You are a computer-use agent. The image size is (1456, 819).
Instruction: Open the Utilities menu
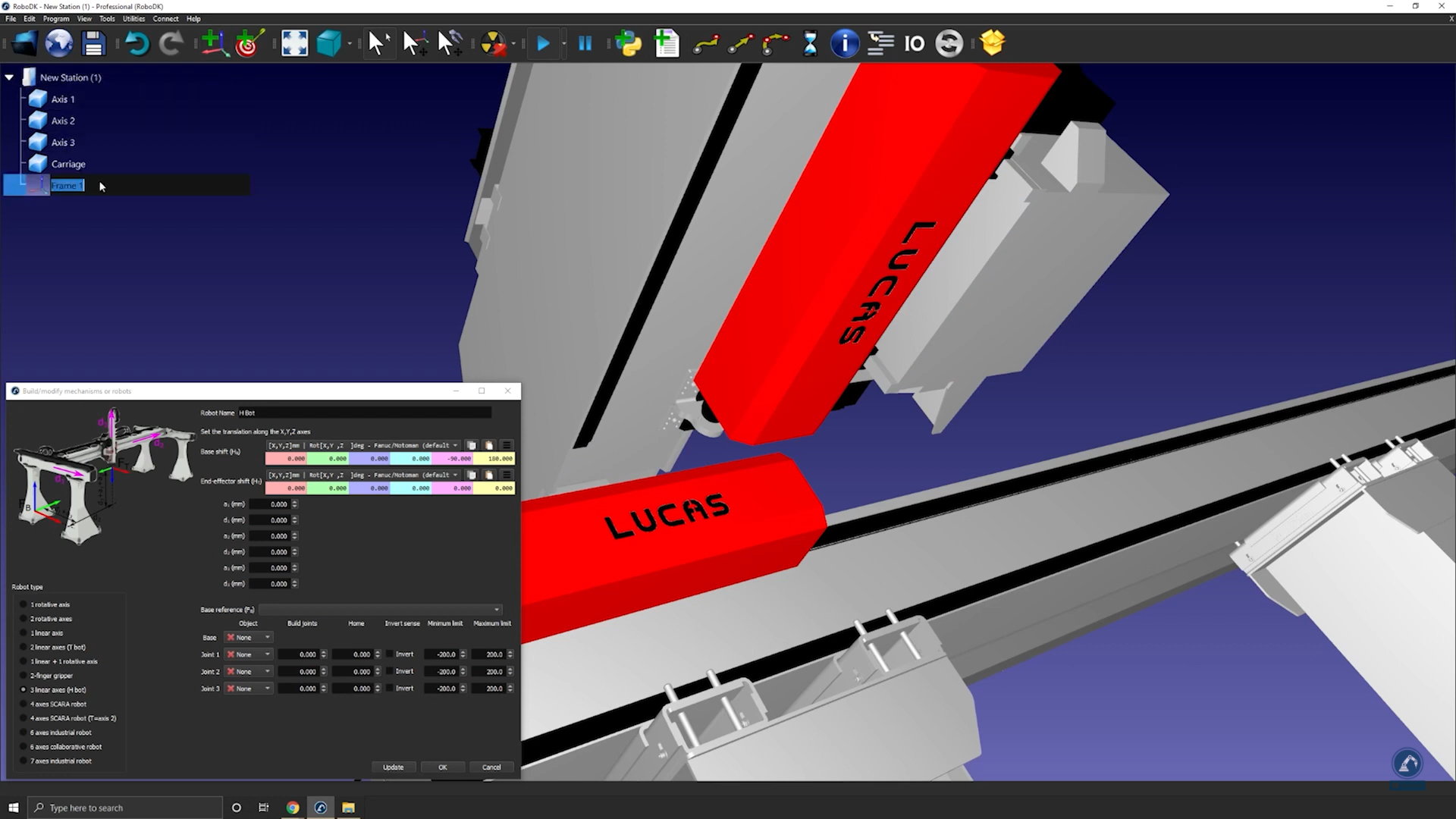pyautogui.click(x=133, y=18)
